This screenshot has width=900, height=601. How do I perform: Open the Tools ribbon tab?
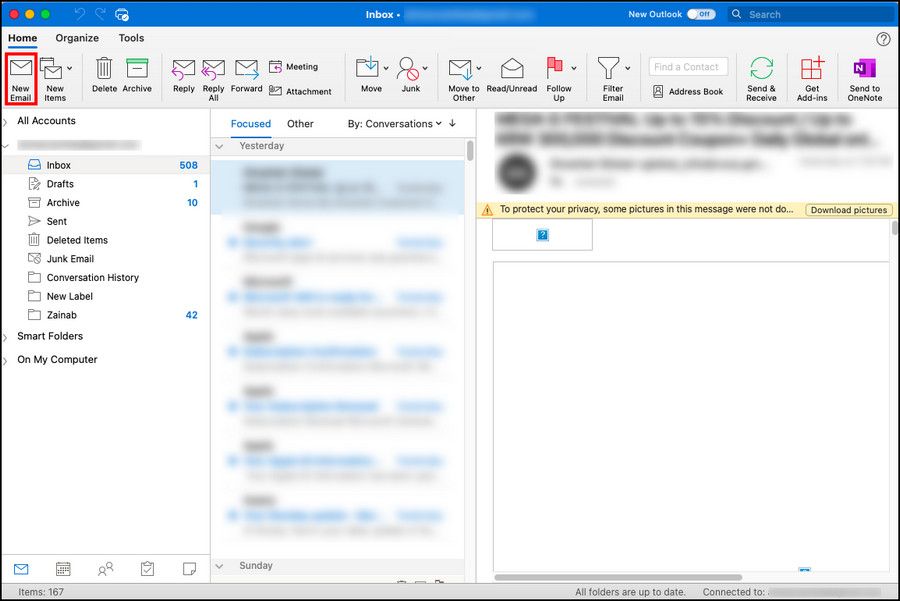131,38
